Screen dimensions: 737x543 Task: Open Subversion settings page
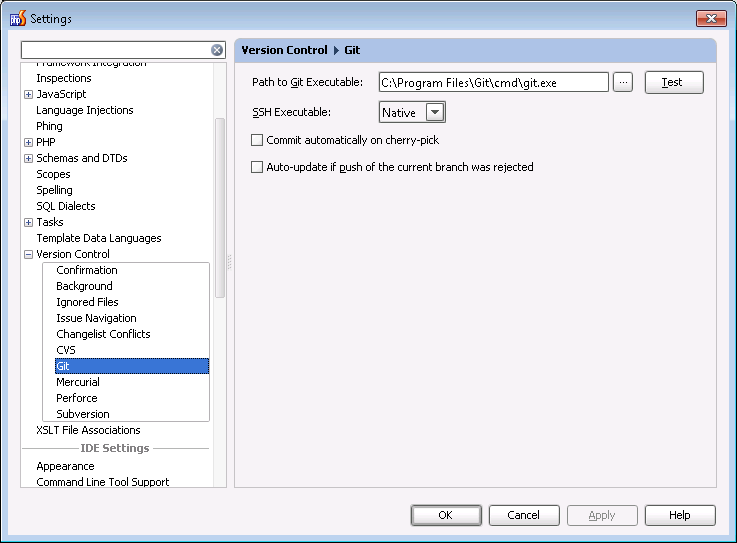(83, 414)
